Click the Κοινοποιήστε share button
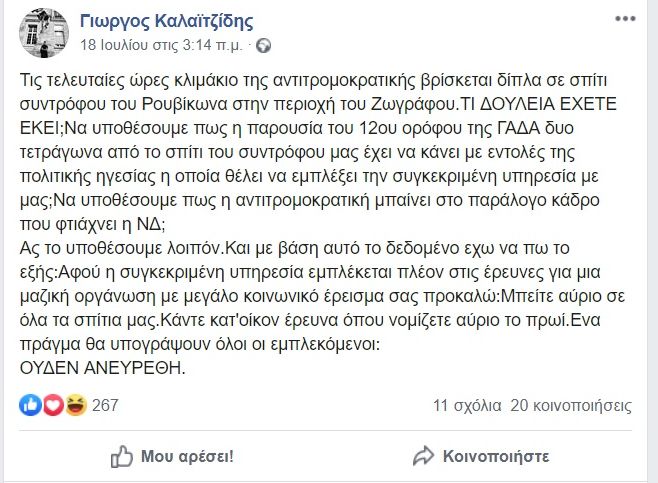 tap(481, 457)
